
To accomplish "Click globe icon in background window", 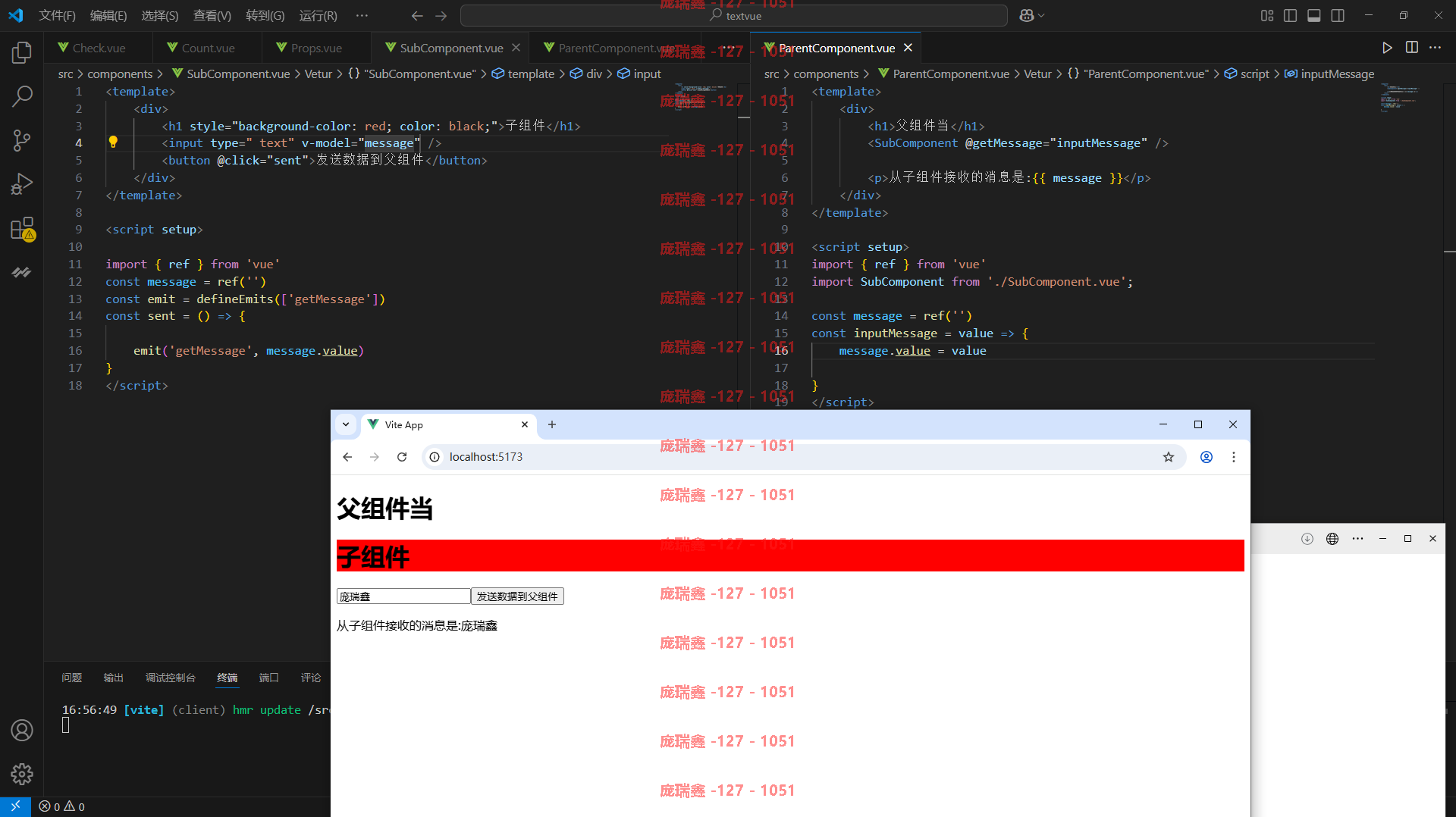I will coord(1332,539).
